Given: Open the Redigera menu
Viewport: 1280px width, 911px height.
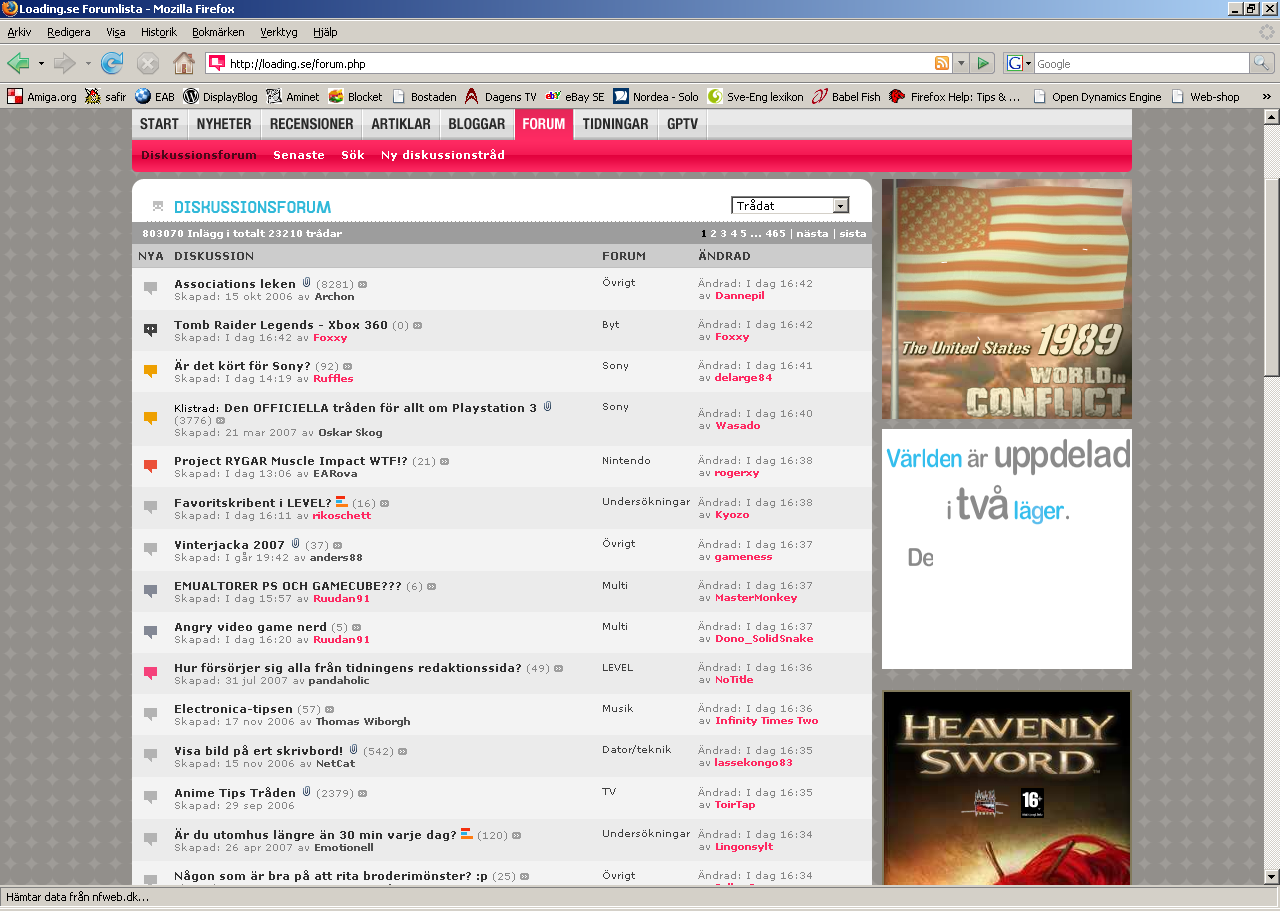Looking at the screenshot, I should pos(69,32).
